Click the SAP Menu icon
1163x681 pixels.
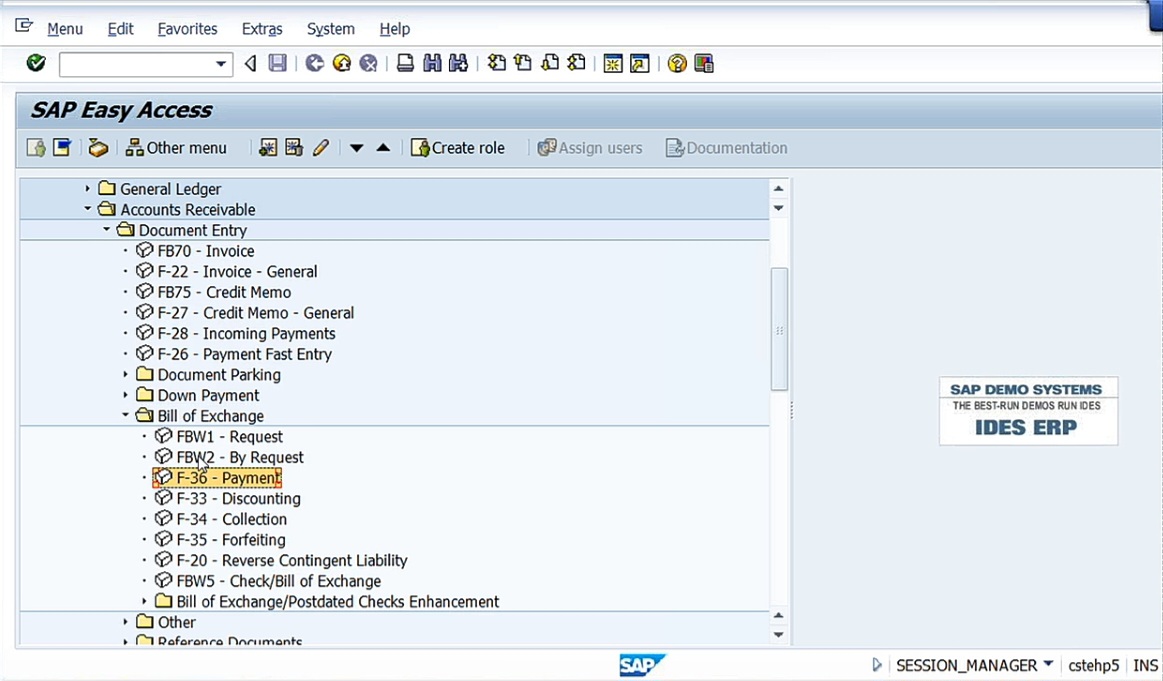point(62,148)
